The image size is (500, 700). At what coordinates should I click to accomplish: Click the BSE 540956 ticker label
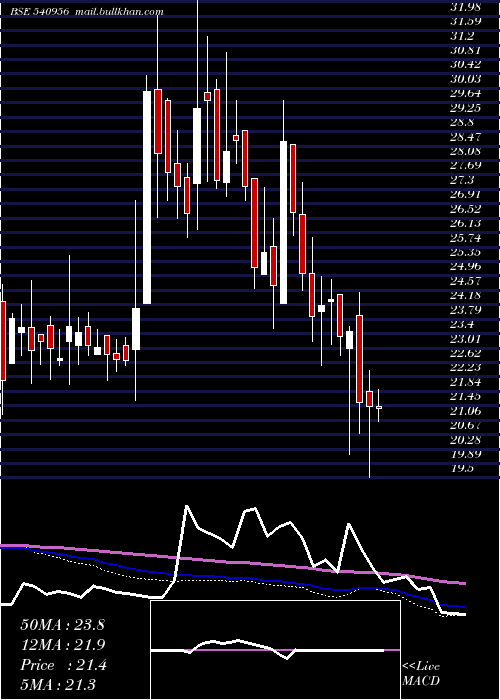coord(40,12)
